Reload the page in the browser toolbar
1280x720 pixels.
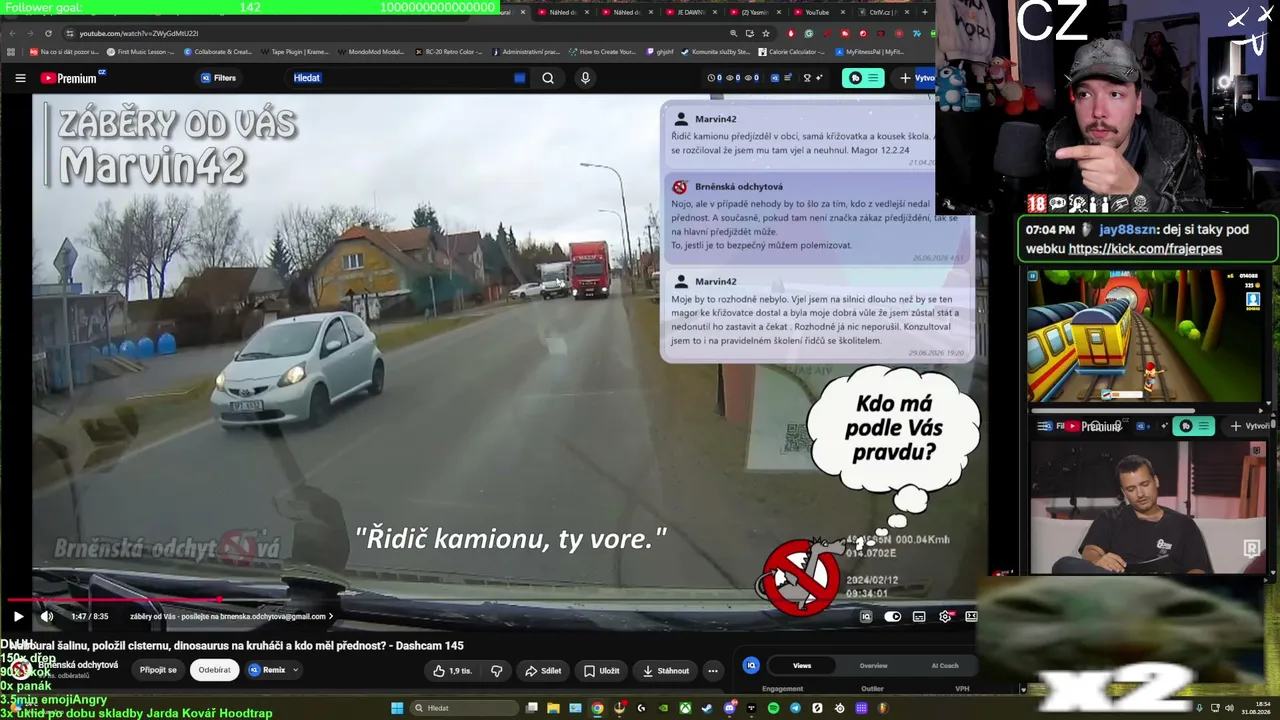(x=48, y=33)
